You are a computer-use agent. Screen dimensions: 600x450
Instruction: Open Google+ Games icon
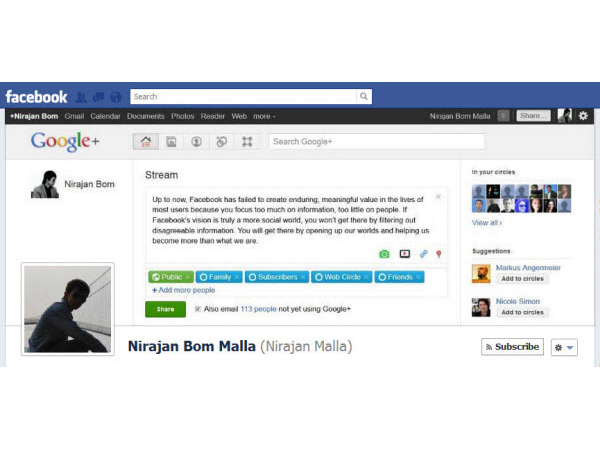pyautogui.click(x=247, y=142)
